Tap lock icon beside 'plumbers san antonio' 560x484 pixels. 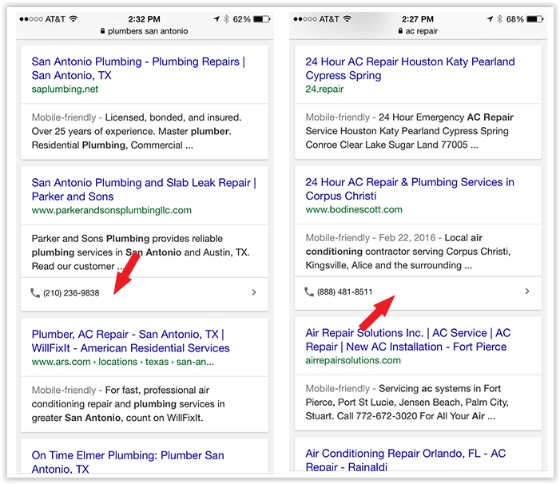pos(102,31)
